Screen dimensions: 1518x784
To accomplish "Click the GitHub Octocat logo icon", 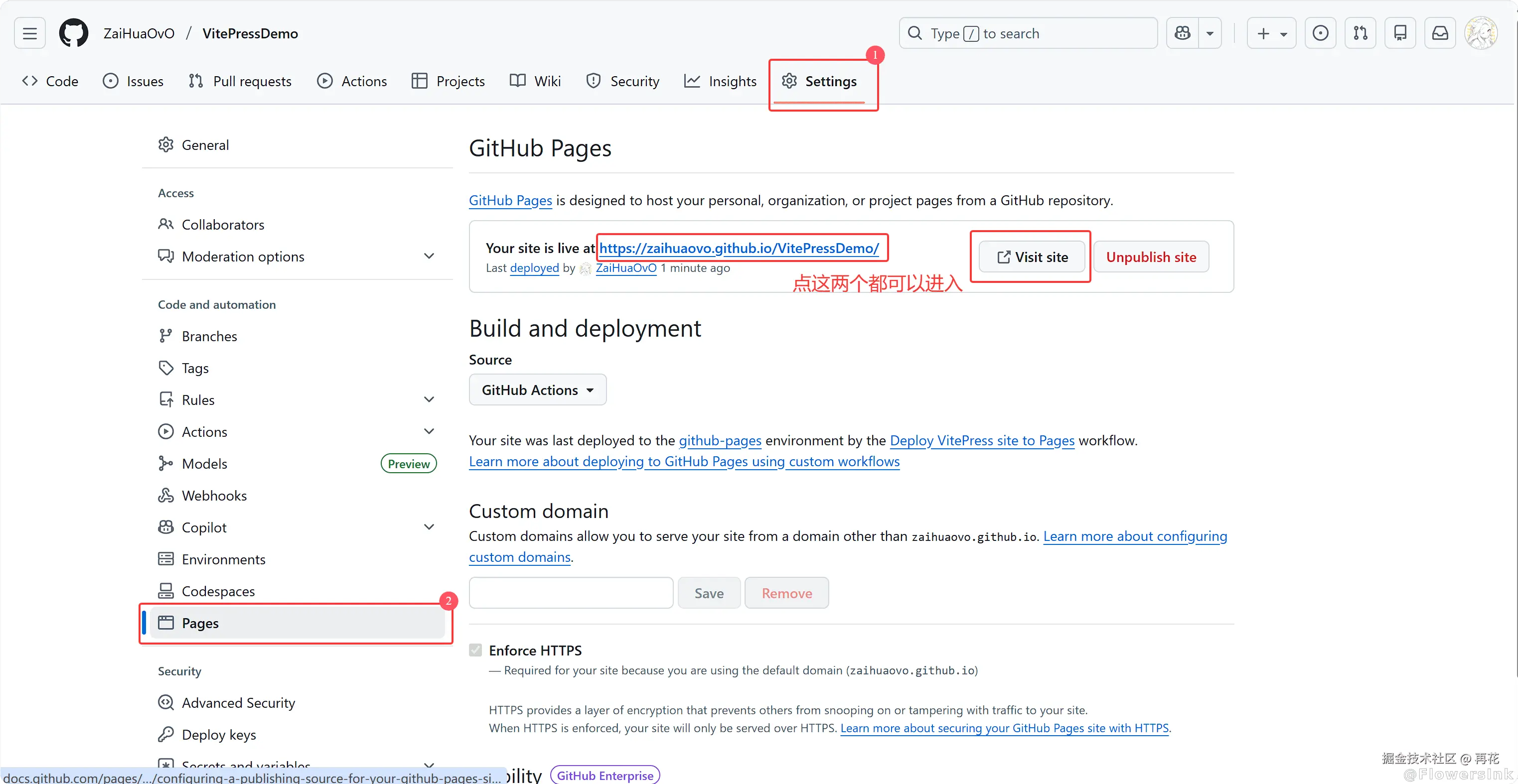I will (74, 33).
